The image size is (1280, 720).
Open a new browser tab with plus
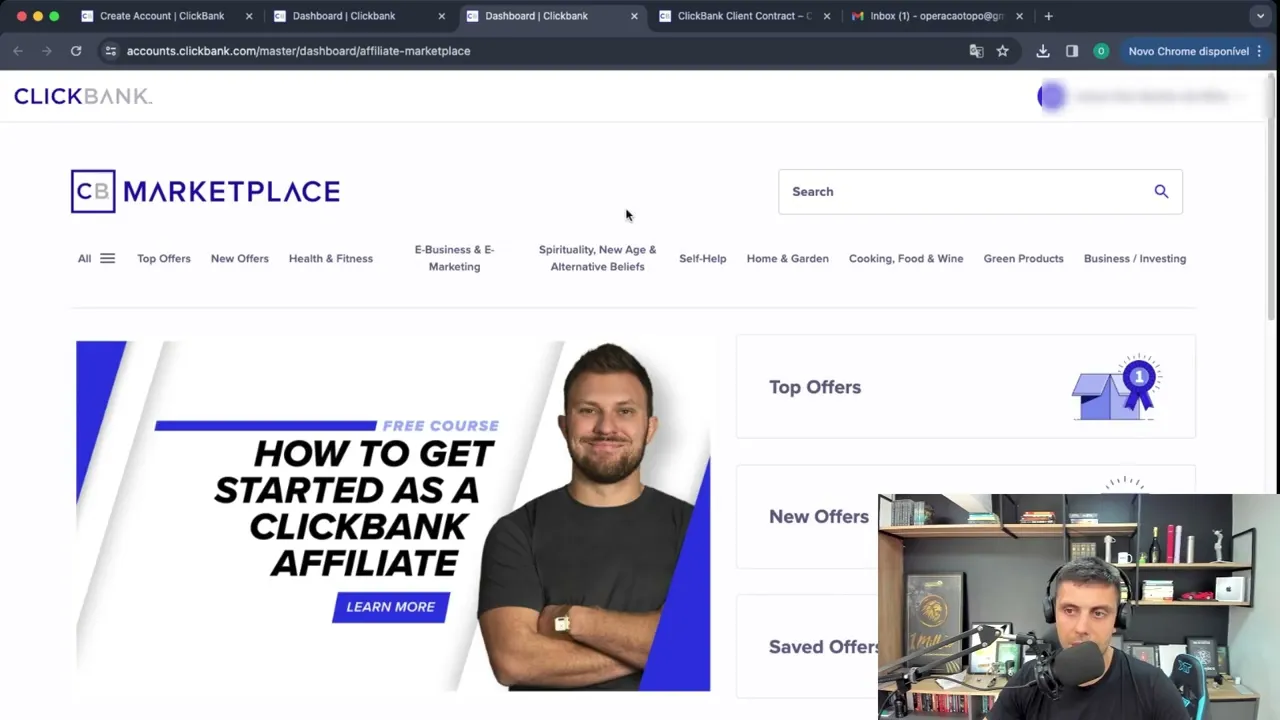tap(1048, 16)
